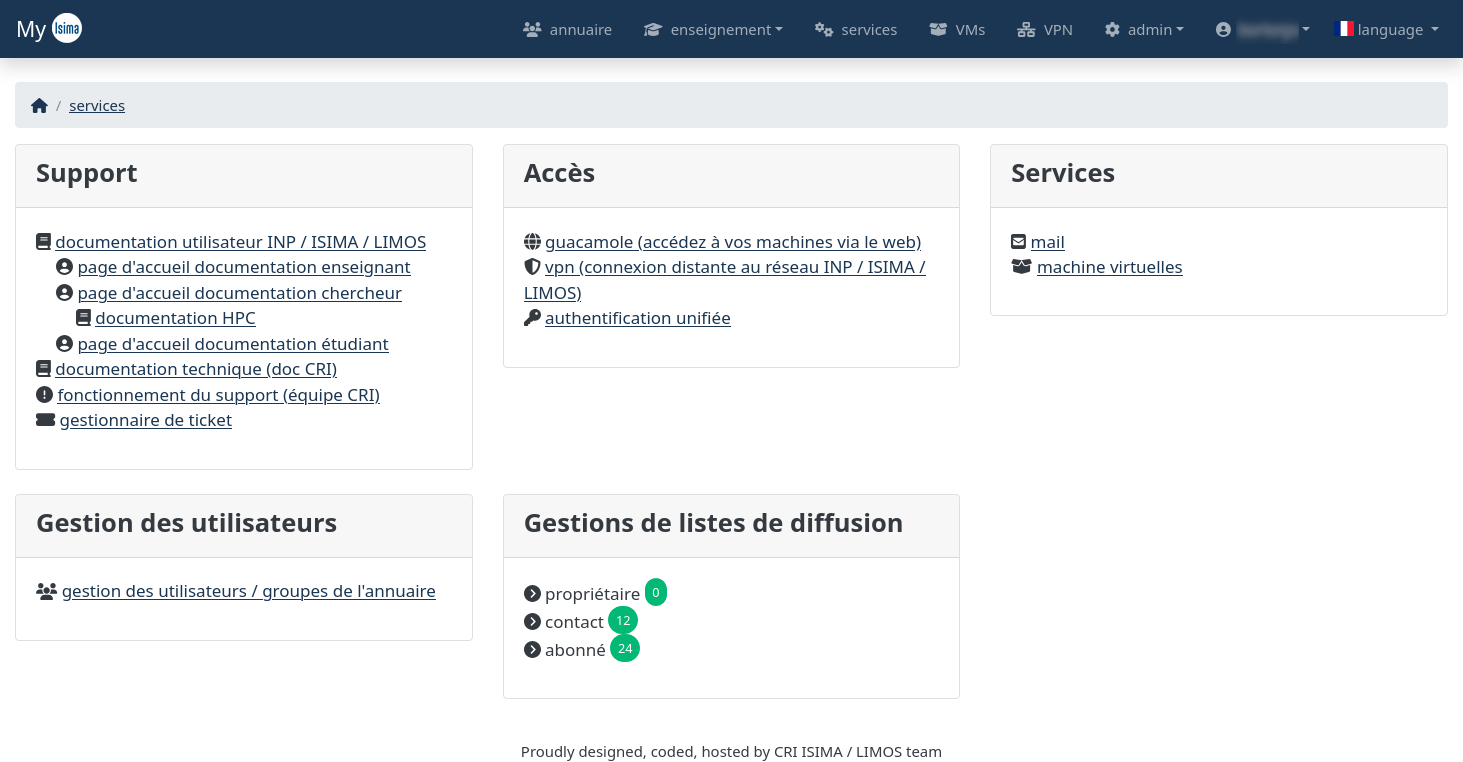Click the shield icon next to vpn
This screenshot has width=1463, height=762.
click(x=531, y=266)
